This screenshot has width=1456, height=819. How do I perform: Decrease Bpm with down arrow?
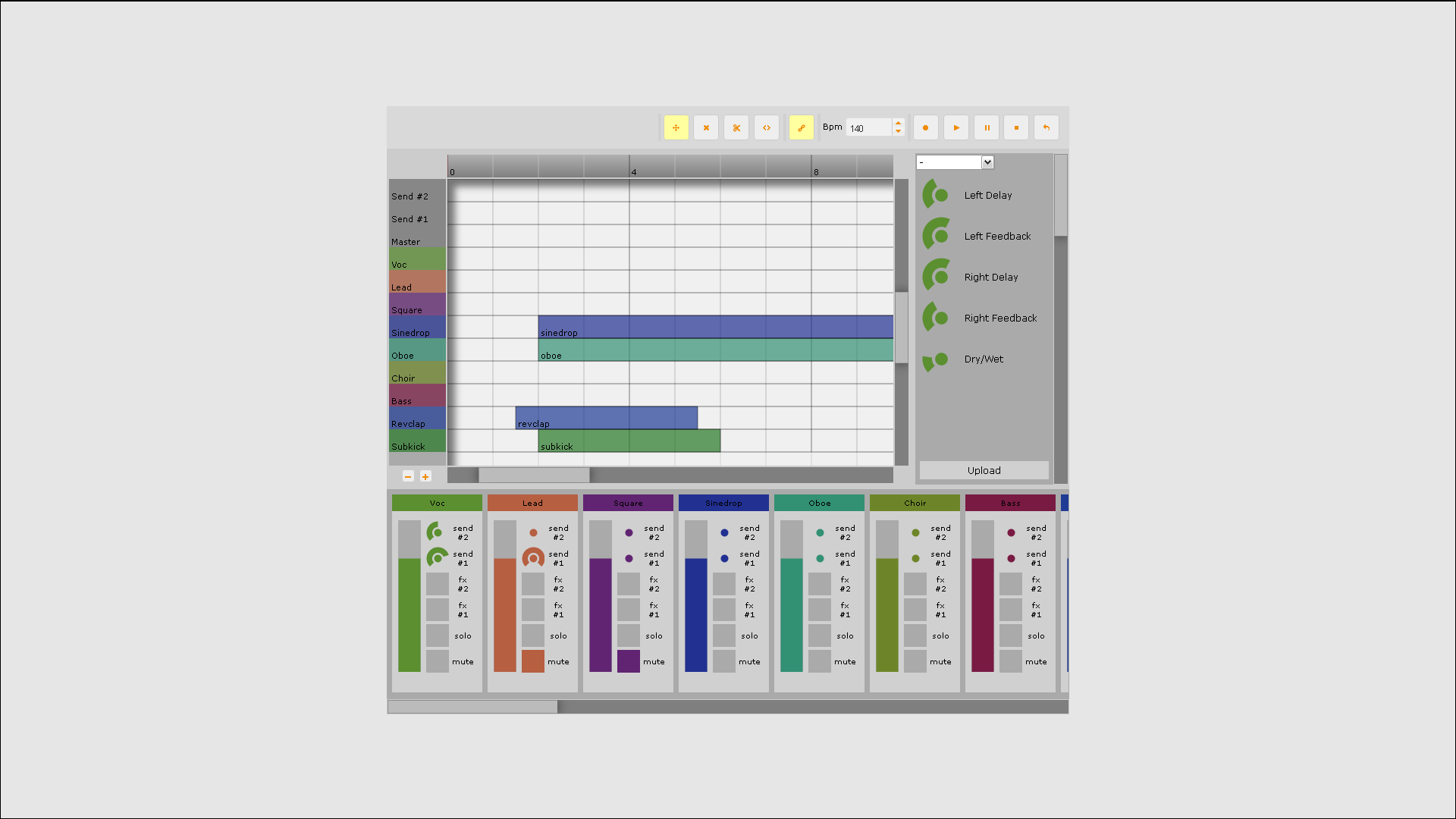(899, 132)
